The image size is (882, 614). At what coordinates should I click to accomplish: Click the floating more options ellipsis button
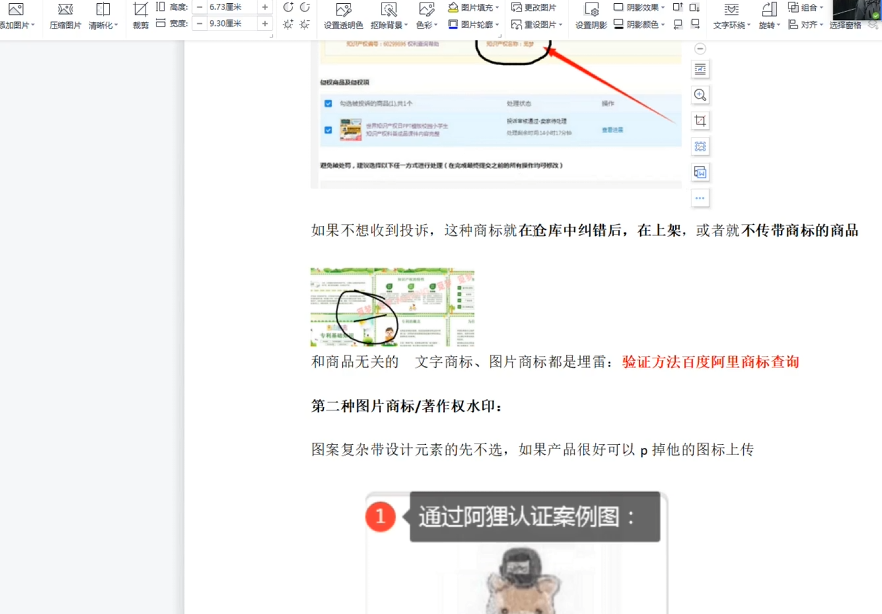click(700, 198)
